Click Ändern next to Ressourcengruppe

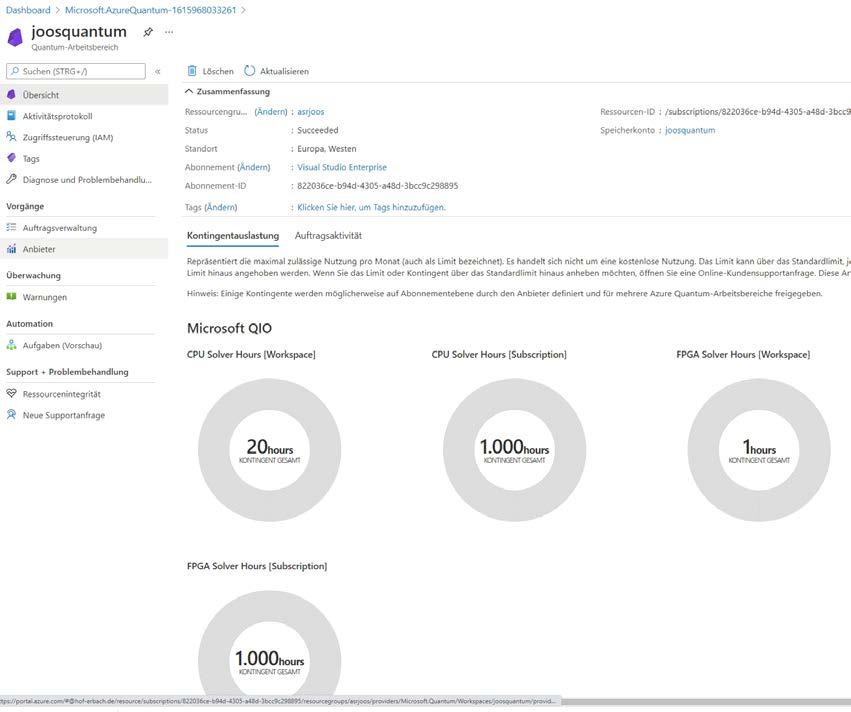(x=271, y=111)
